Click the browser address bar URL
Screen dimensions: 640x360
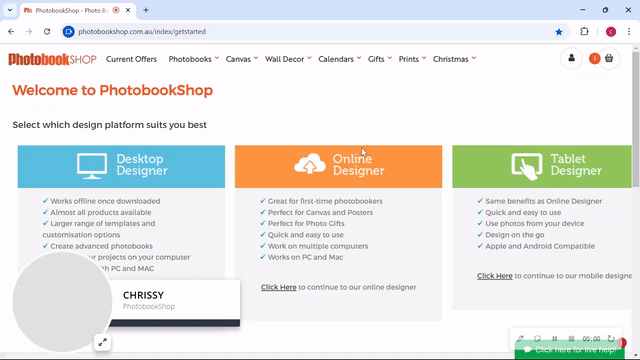(142, 31)
